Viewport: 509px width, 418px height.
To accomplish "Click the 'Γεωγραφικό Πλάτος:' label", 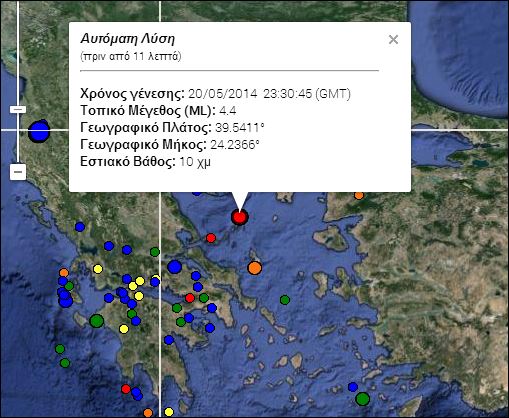I will coord(146,128).
